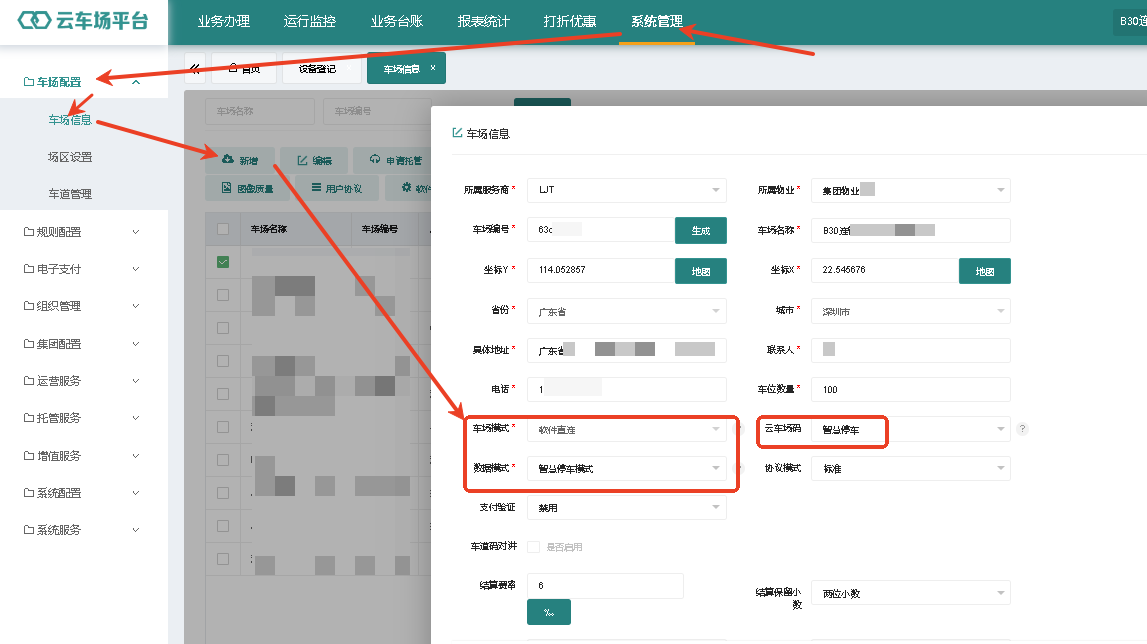
Task: Open the 云车场码 dropdown
Action: pos(911,430)
